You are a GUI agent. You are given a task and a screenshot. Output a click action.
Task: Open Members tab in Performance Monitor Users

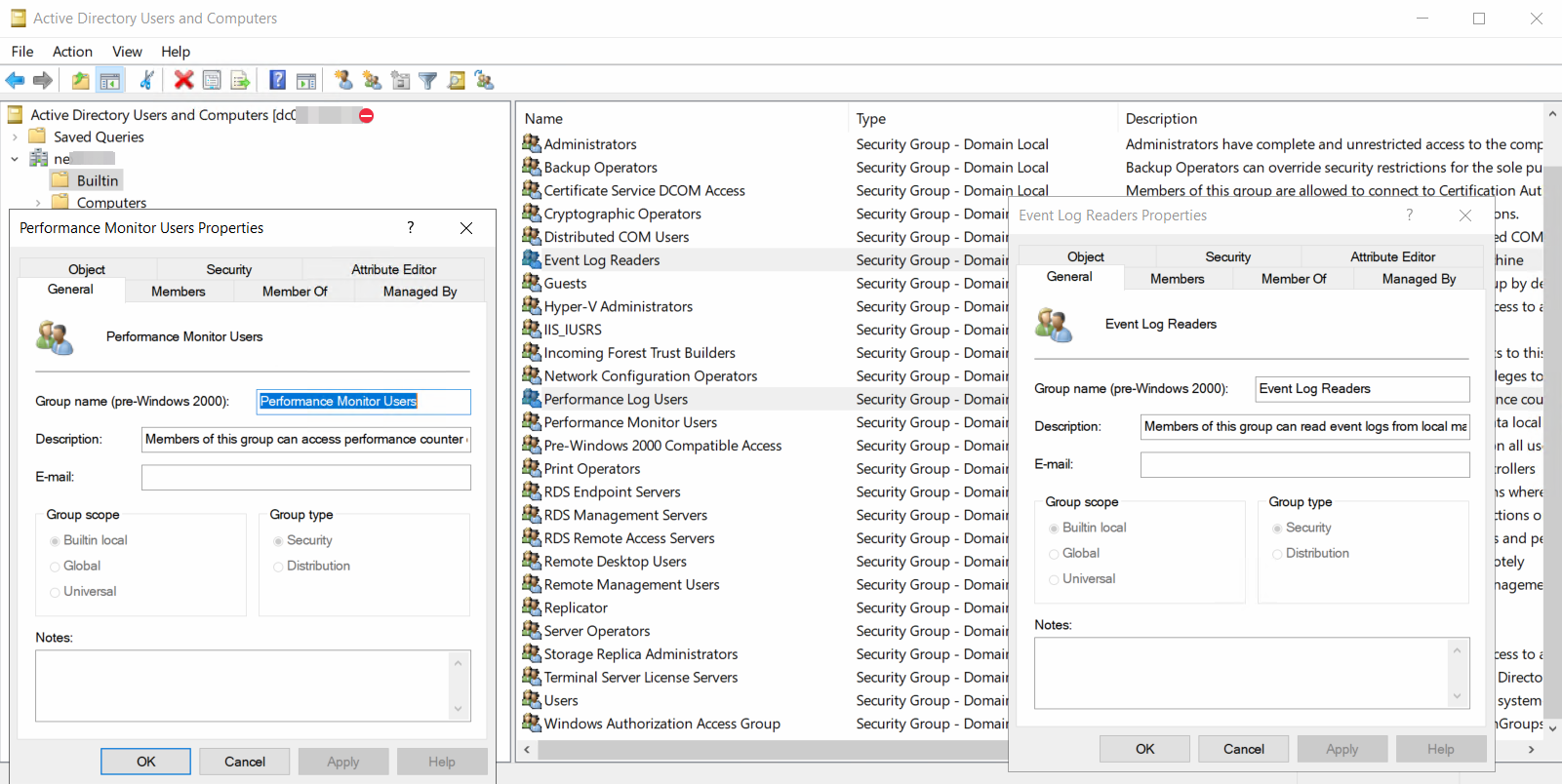[x=179, y=292]
